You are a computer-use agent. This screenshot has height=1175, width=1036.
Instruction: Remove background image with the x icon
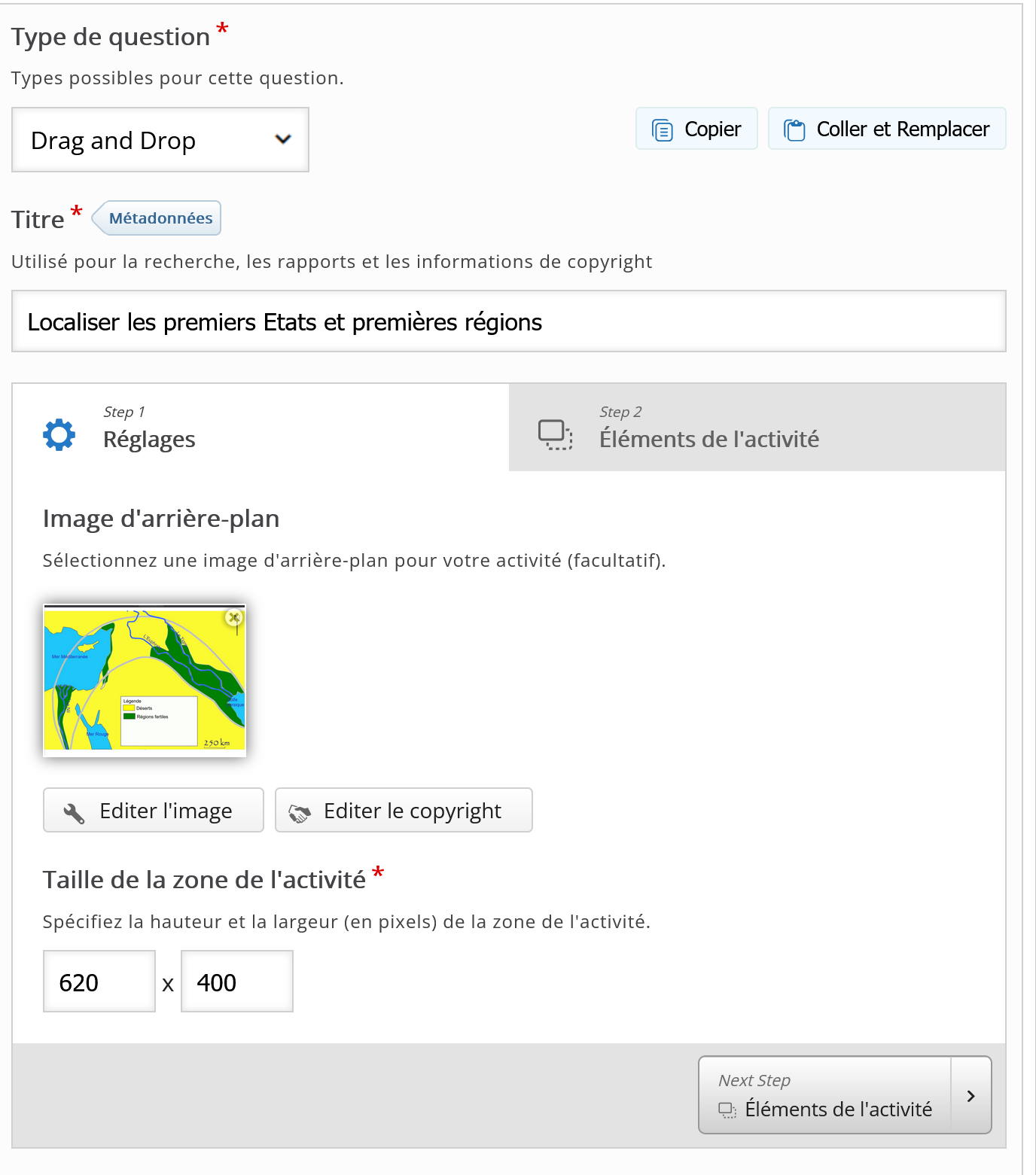234,618
